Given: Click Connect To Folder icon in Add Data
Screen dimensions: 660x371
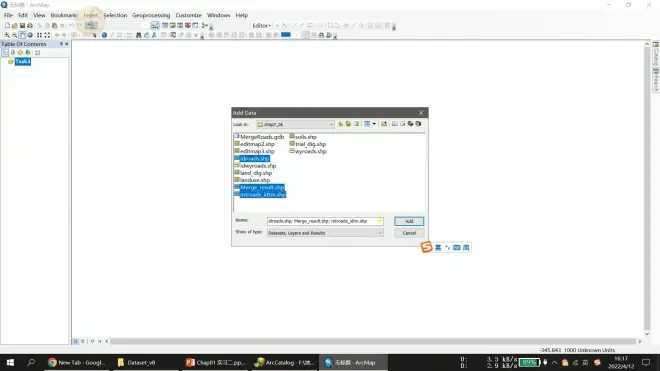Looking at the screenshot, I should (384, 124).
